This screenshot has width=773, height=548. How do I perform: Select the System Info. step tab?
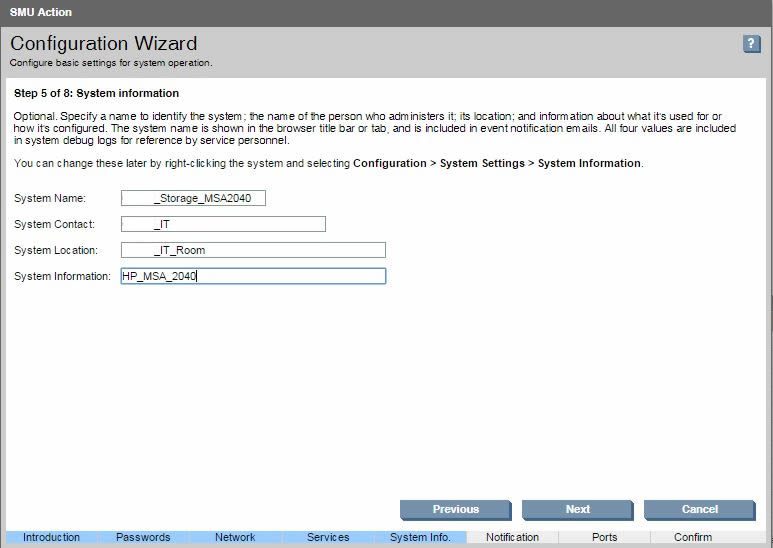(x=420, y=537)
